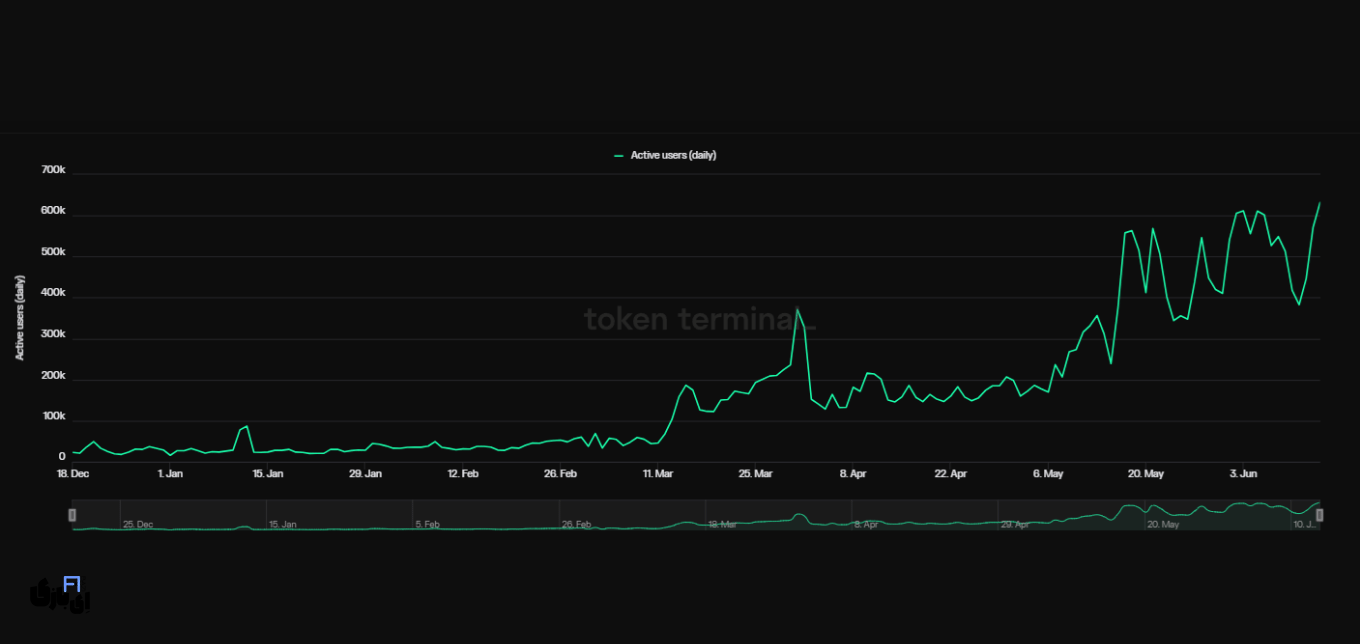
Task: Click the 29. Jan x-axis label
Action: click(366, 473)
